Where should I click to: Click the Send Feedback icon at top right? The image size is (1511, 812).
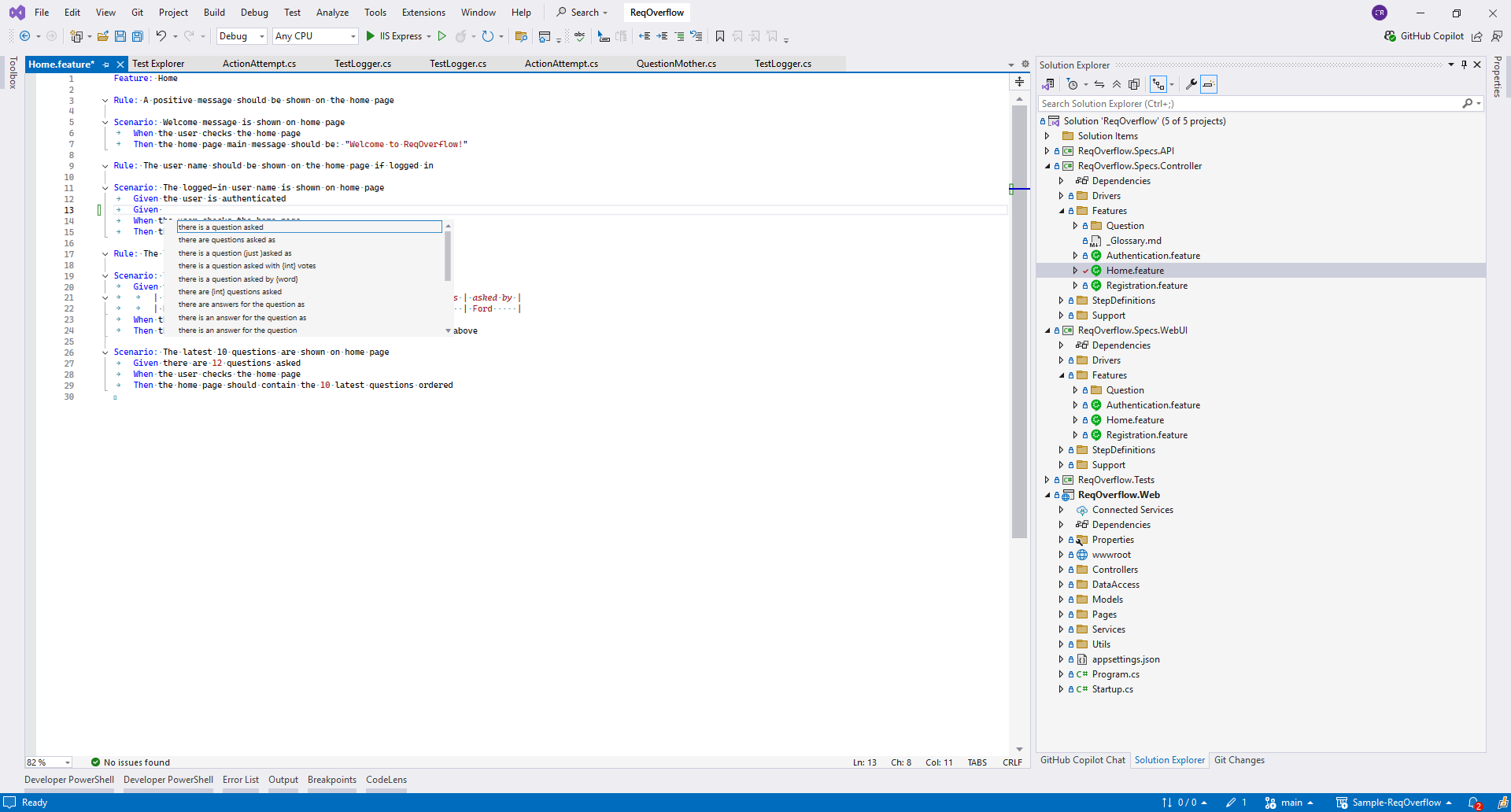1497,36
